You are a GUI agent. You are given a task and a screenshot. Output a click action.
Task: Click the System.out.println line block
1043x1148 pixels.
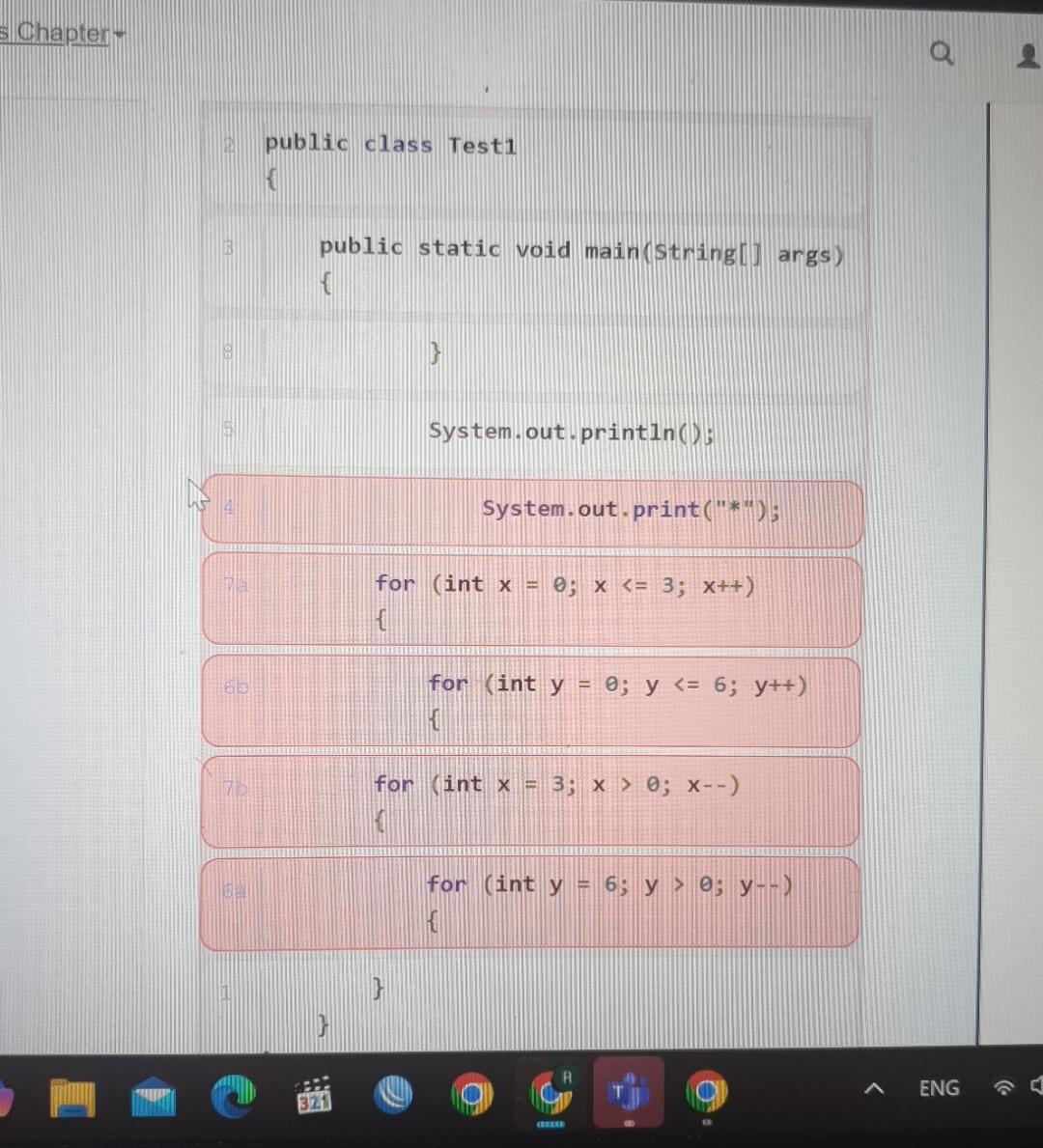tap(531, 431)
